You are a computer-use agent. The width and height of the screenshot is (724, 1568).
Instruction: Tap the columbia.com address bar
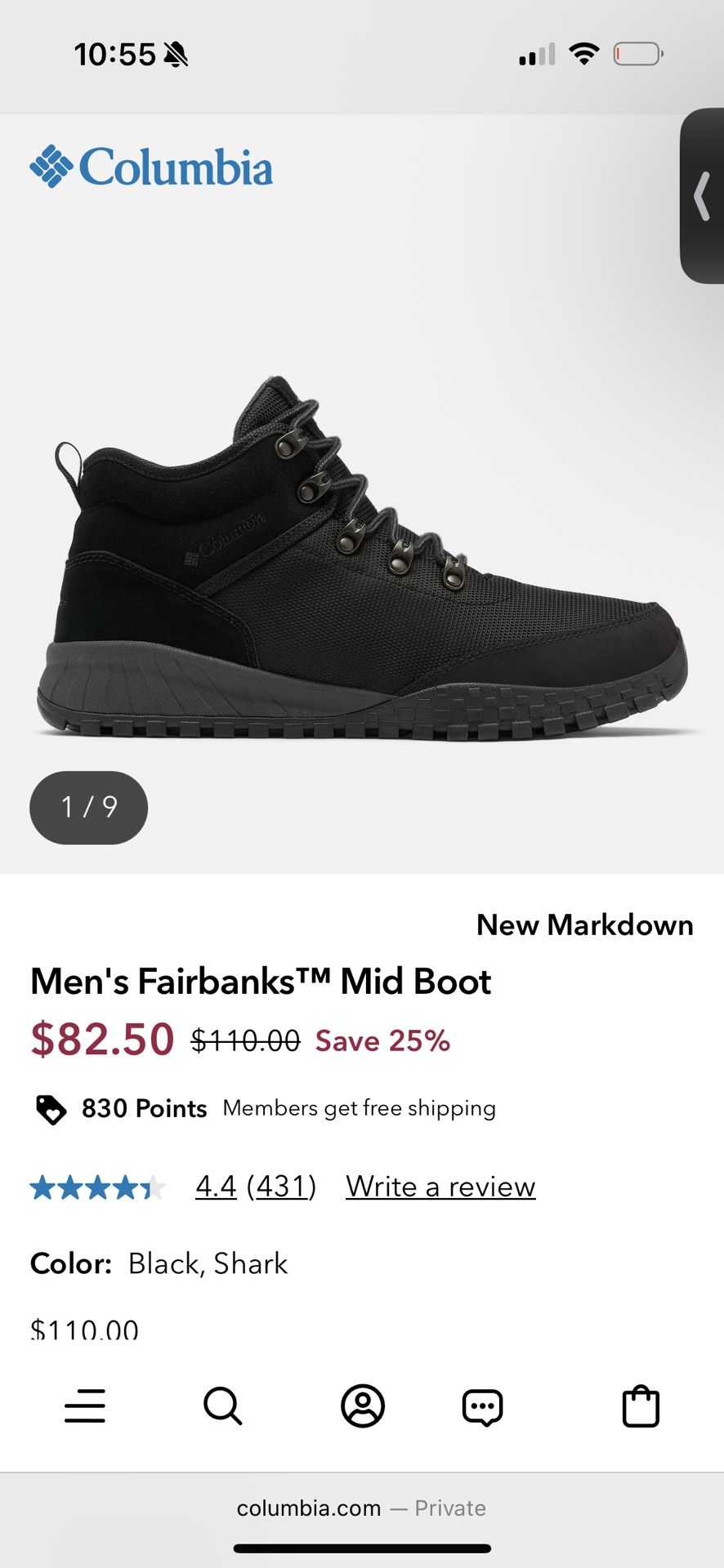pos(361,1508)
